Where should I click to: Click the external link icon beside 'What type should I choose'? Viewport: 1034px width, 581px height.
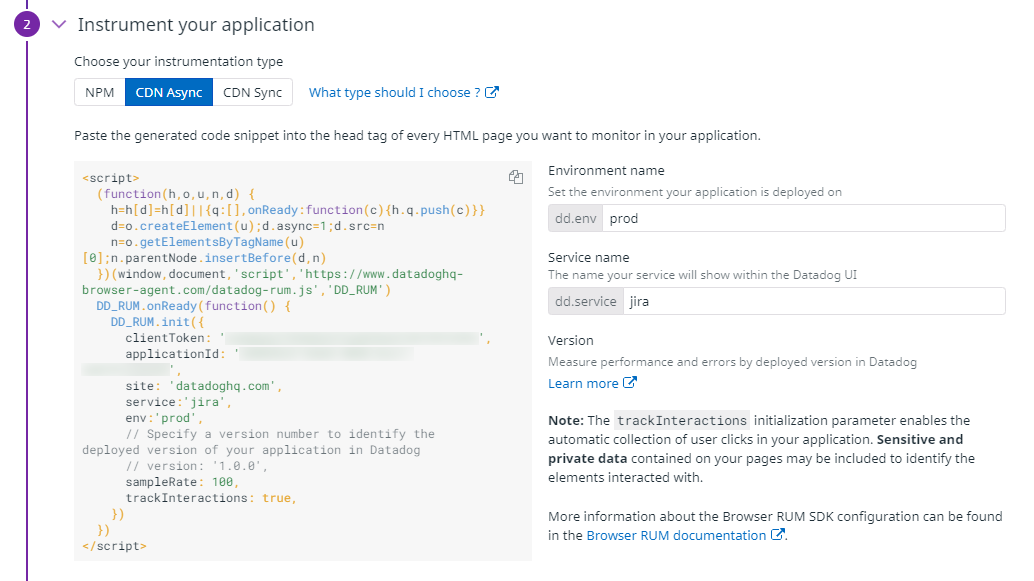click(490, 92)
